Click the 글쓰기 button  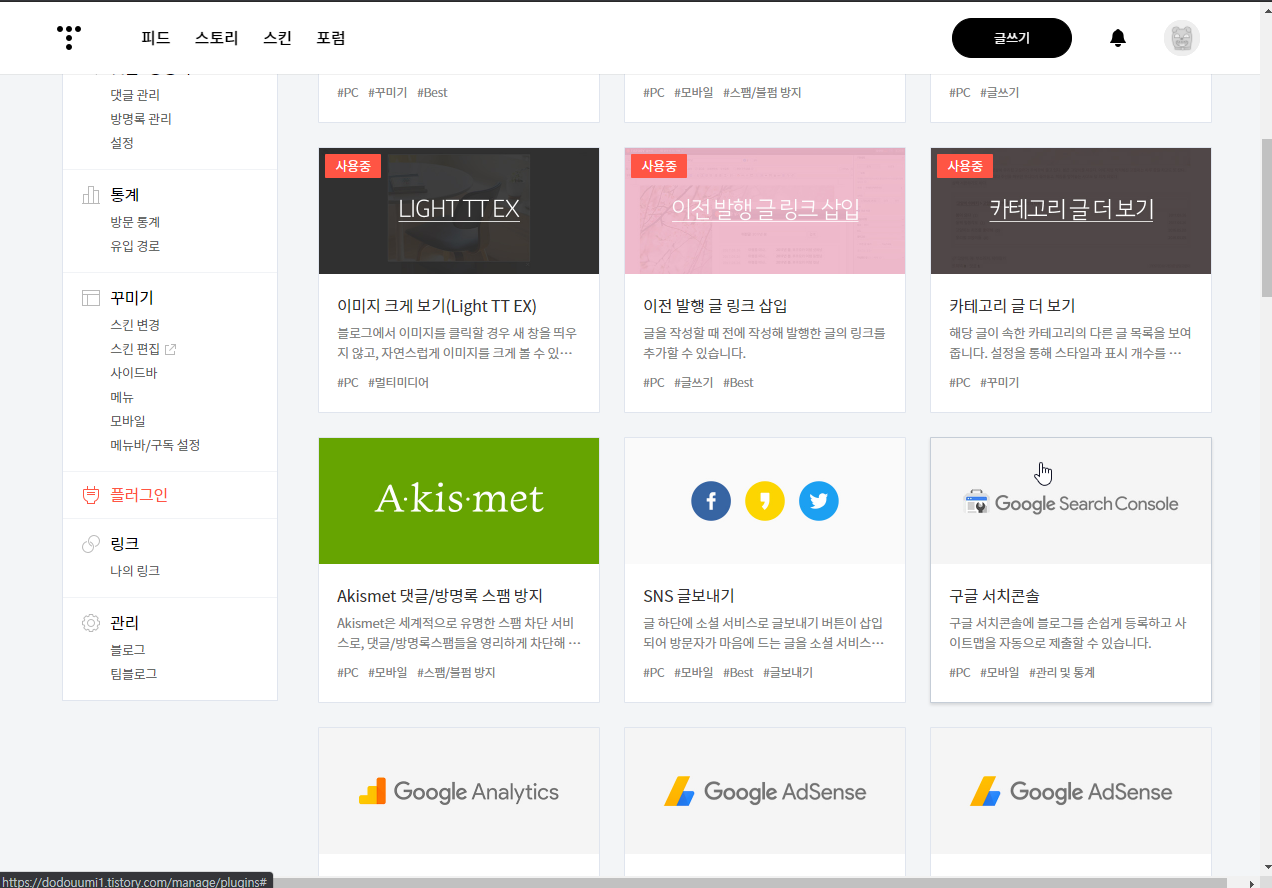click(1012, 38)
